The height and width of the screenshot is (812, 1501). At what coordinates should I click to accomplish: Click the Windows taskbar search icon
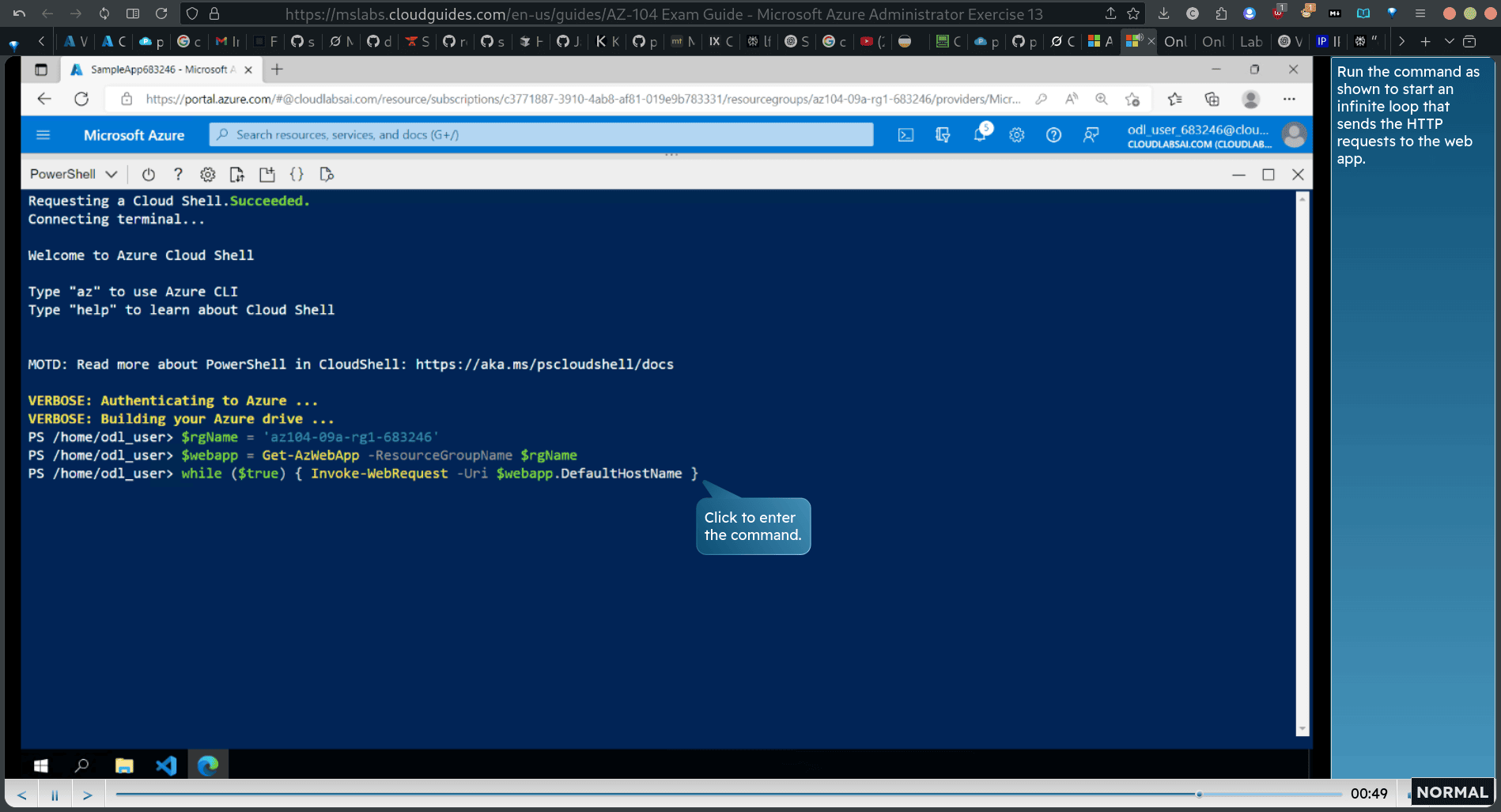[x=81, y=765]
